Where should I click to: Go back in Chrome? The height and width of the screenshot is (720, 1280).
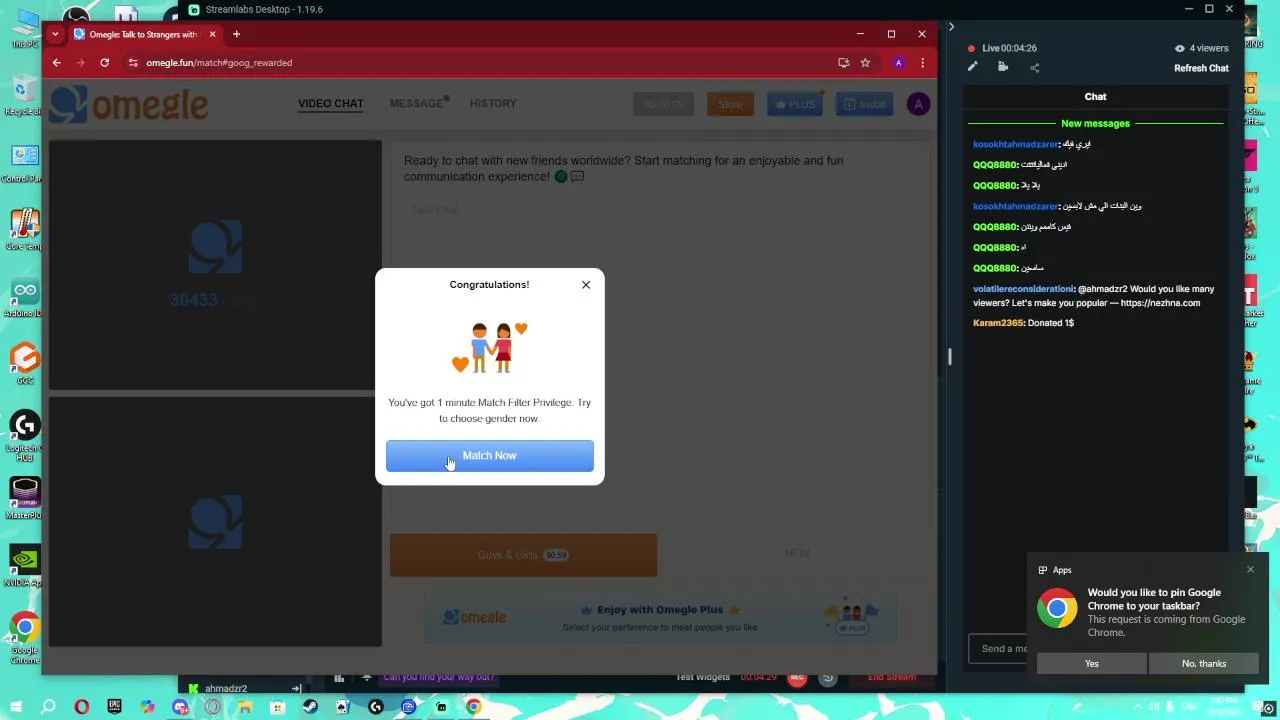click(57, 62)
